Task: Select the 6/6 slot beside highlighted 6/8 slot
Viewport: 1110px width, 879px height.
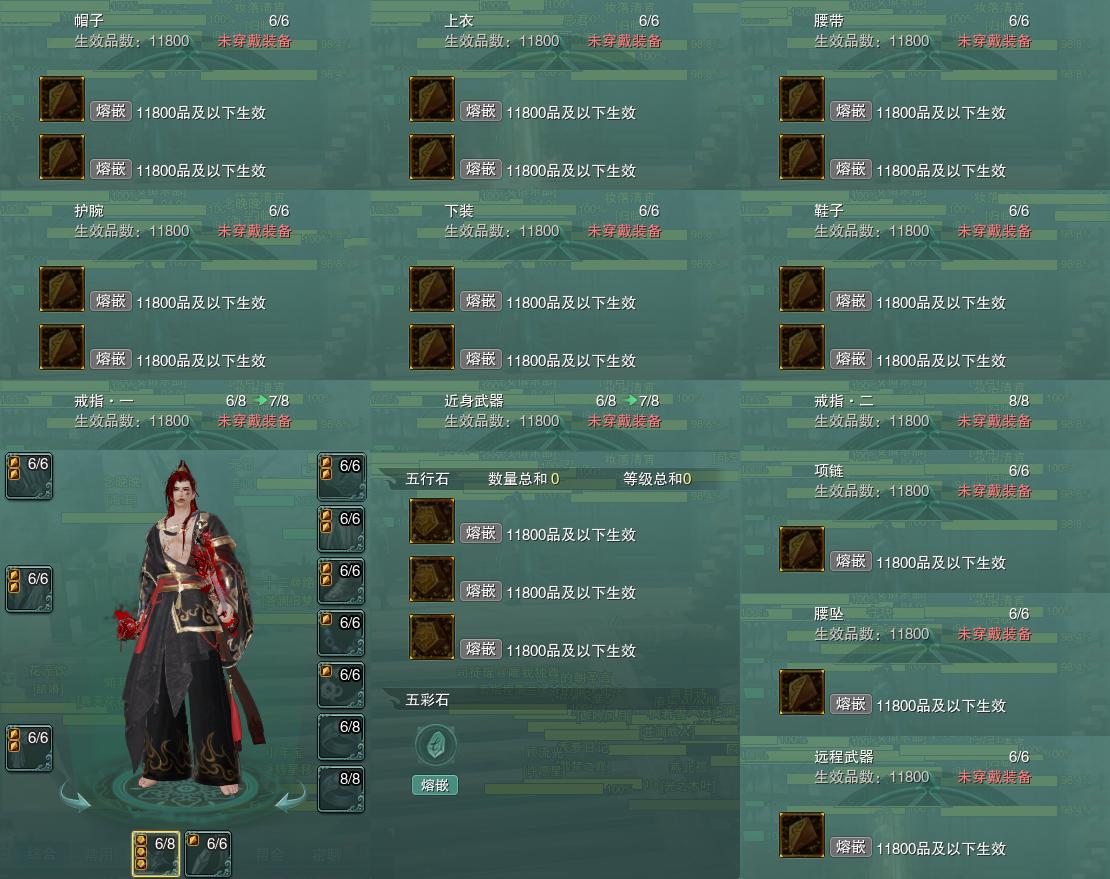Action: pyautogui.click(x=208, y=854)
